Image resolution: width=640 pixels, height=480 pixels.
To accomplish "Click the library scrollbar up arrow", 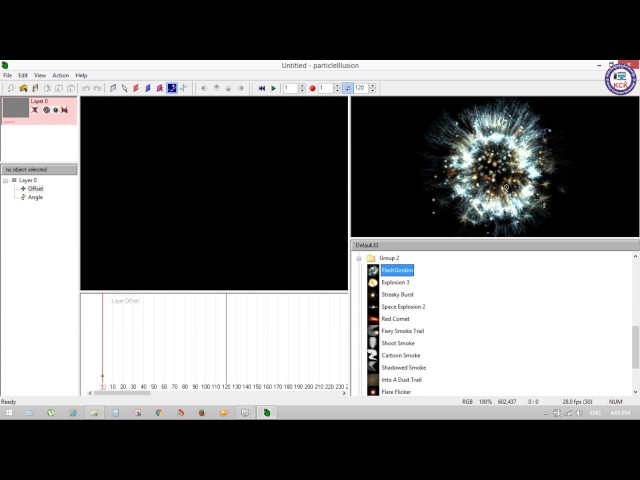I will click(x=635, y=256).
